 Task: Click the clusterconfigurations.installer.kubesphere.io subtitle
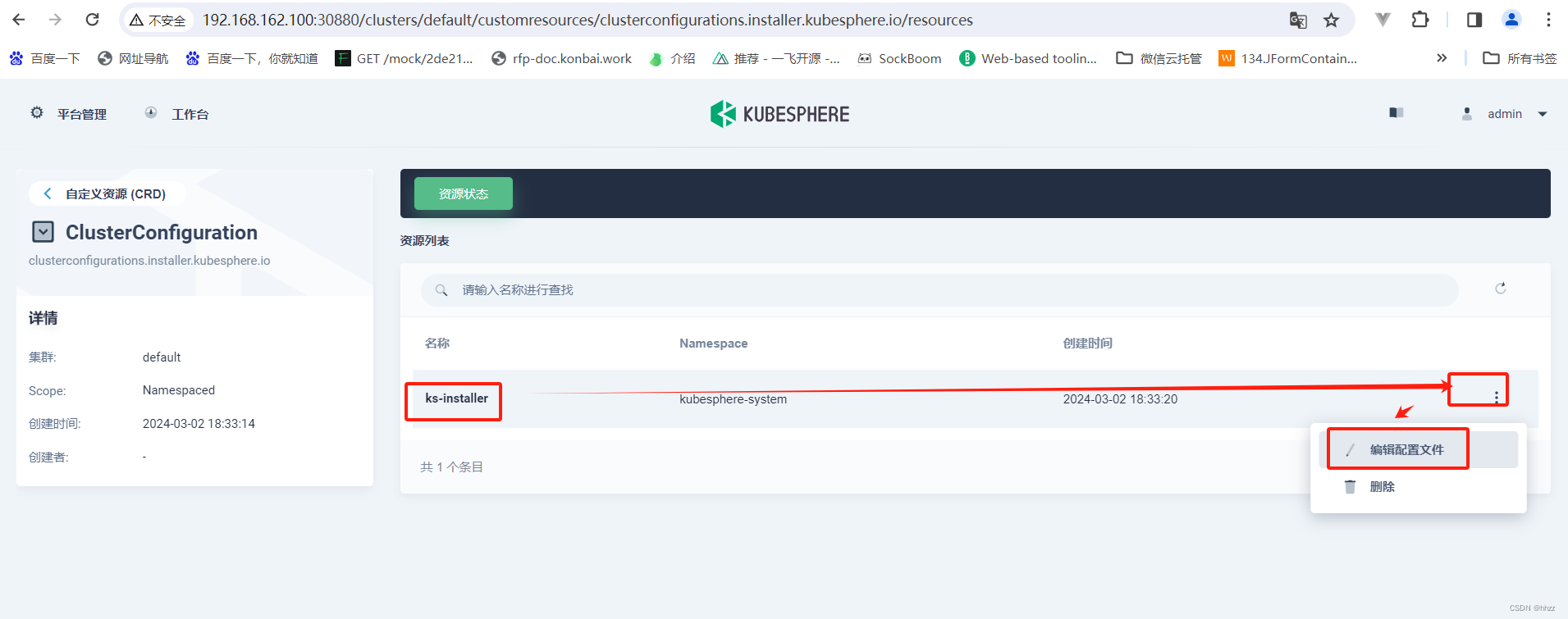pyautogui.click(x=149, y=260)
